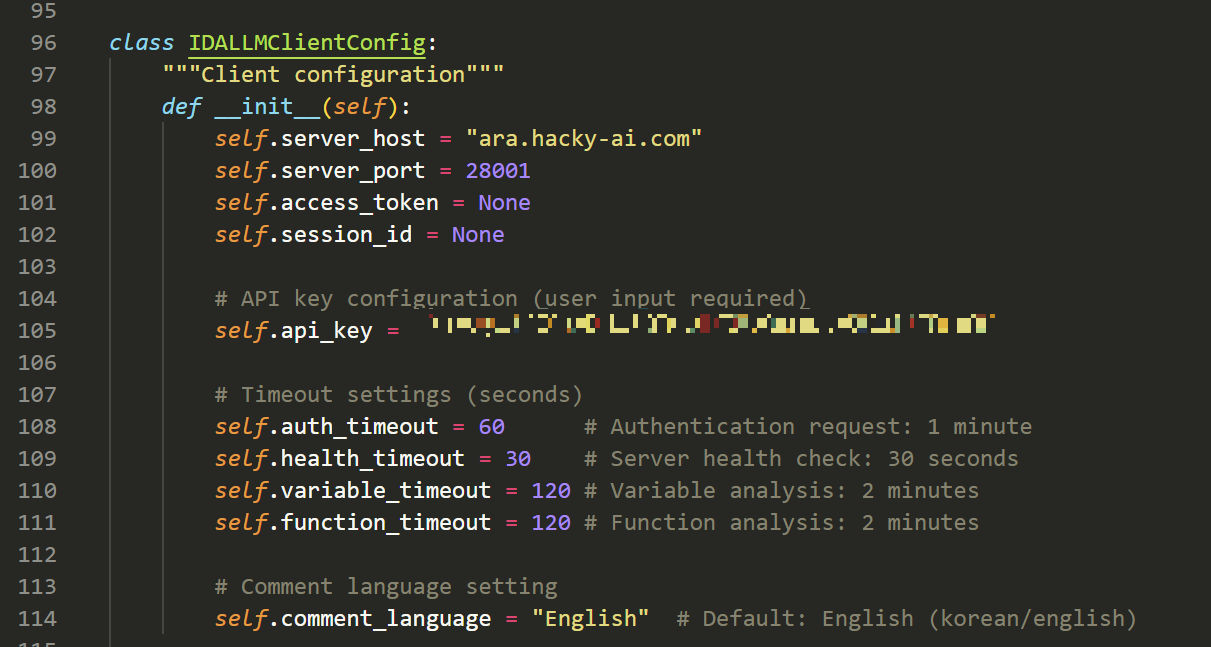Click the Default: English (korean/english) comment

coord(906,619)
